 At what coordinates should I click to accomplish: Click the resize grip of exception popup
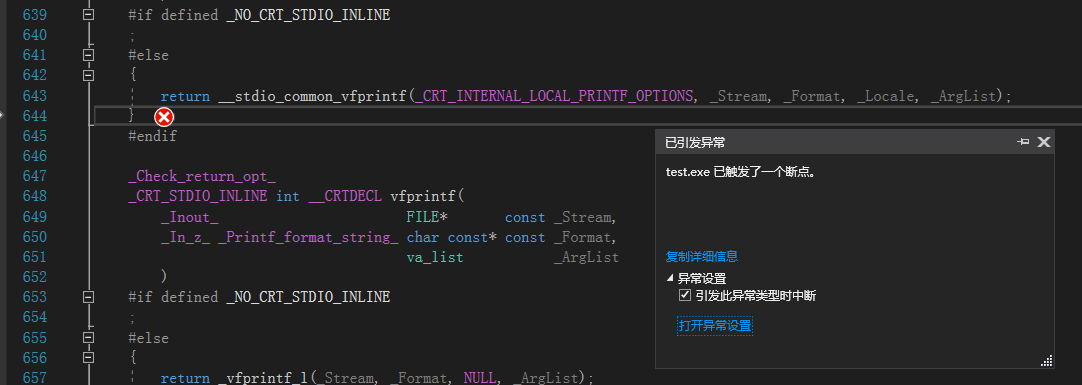(x=1046, y=360)
